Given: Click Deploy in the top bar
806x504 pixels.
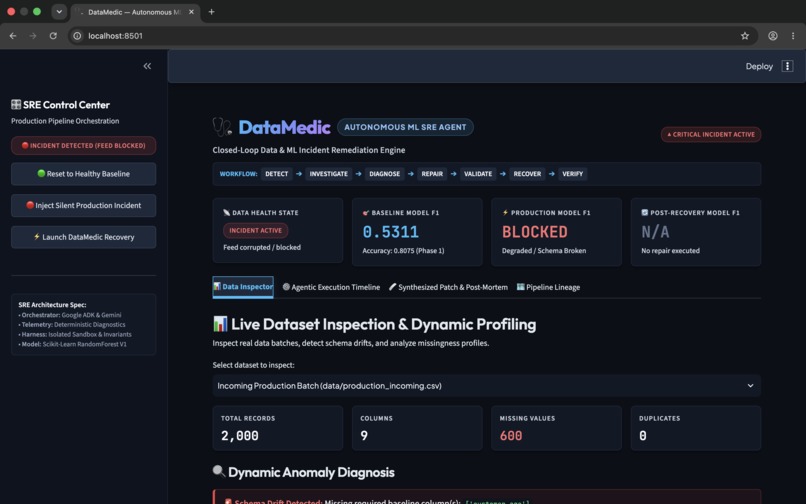Looking at the screenshot, I should pyautogui.click(x=759, y=66).
